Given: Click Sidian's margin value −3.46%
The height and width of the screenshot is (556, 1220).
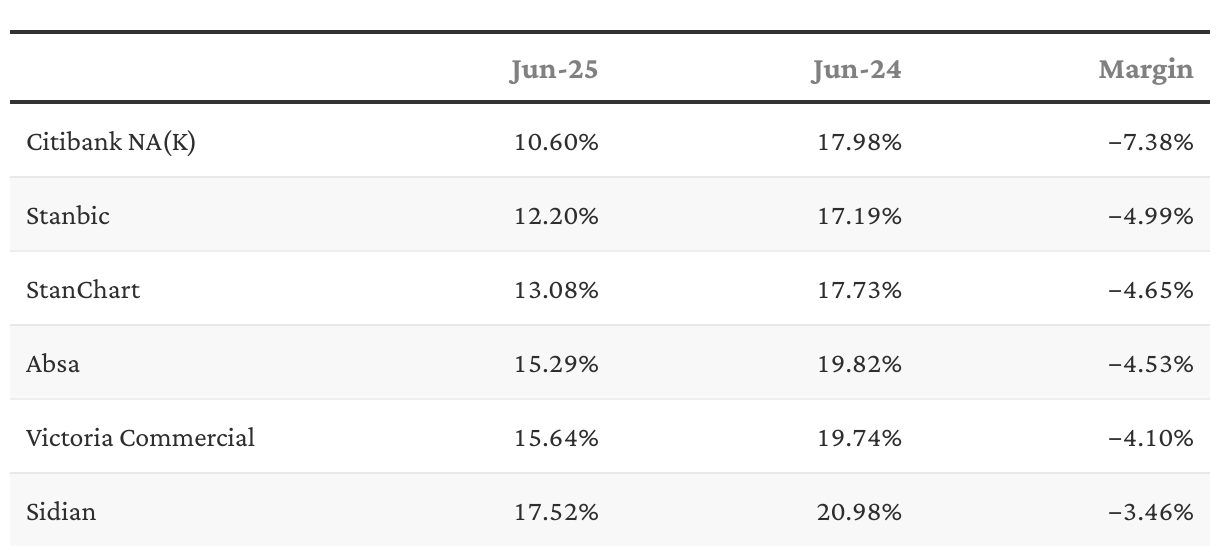Looking at the screenshot, I should pos(1151,512).
